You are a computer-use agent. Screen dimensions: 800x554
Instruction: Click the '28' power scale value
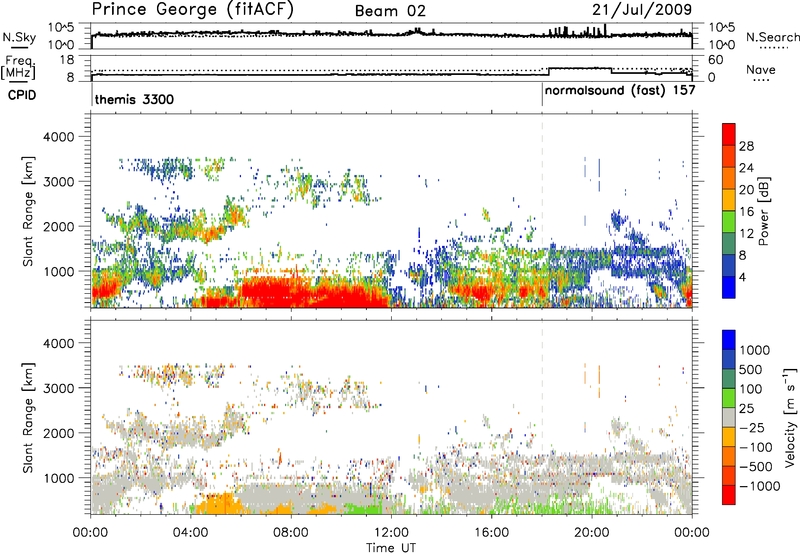(x=746, y=146)
